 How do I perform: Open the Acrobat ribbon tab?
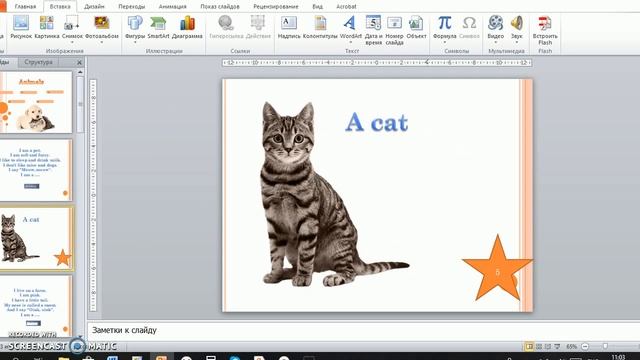(x=346, y=7)
